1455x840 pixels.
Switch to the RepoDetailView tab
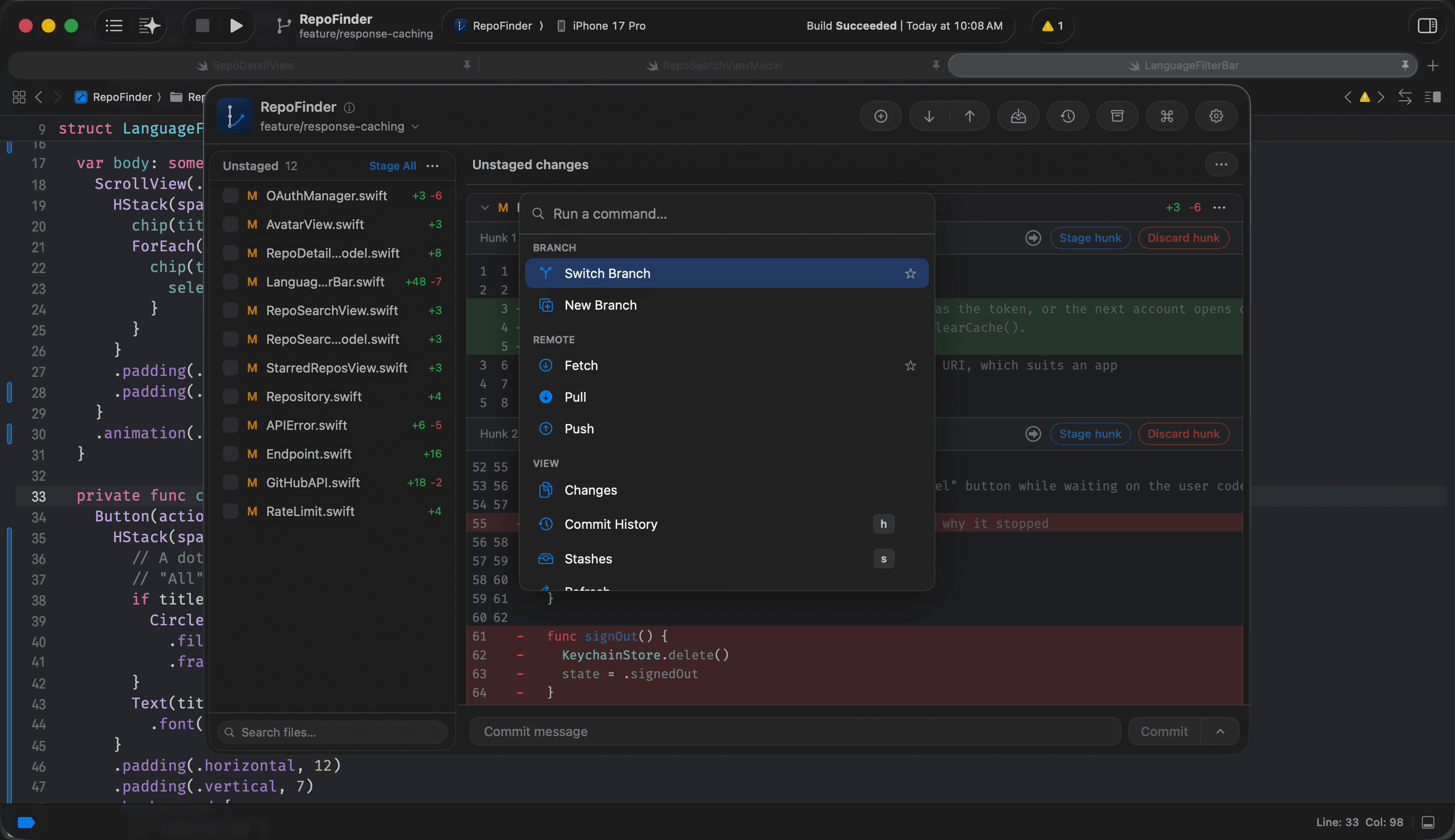coord(244,66)
